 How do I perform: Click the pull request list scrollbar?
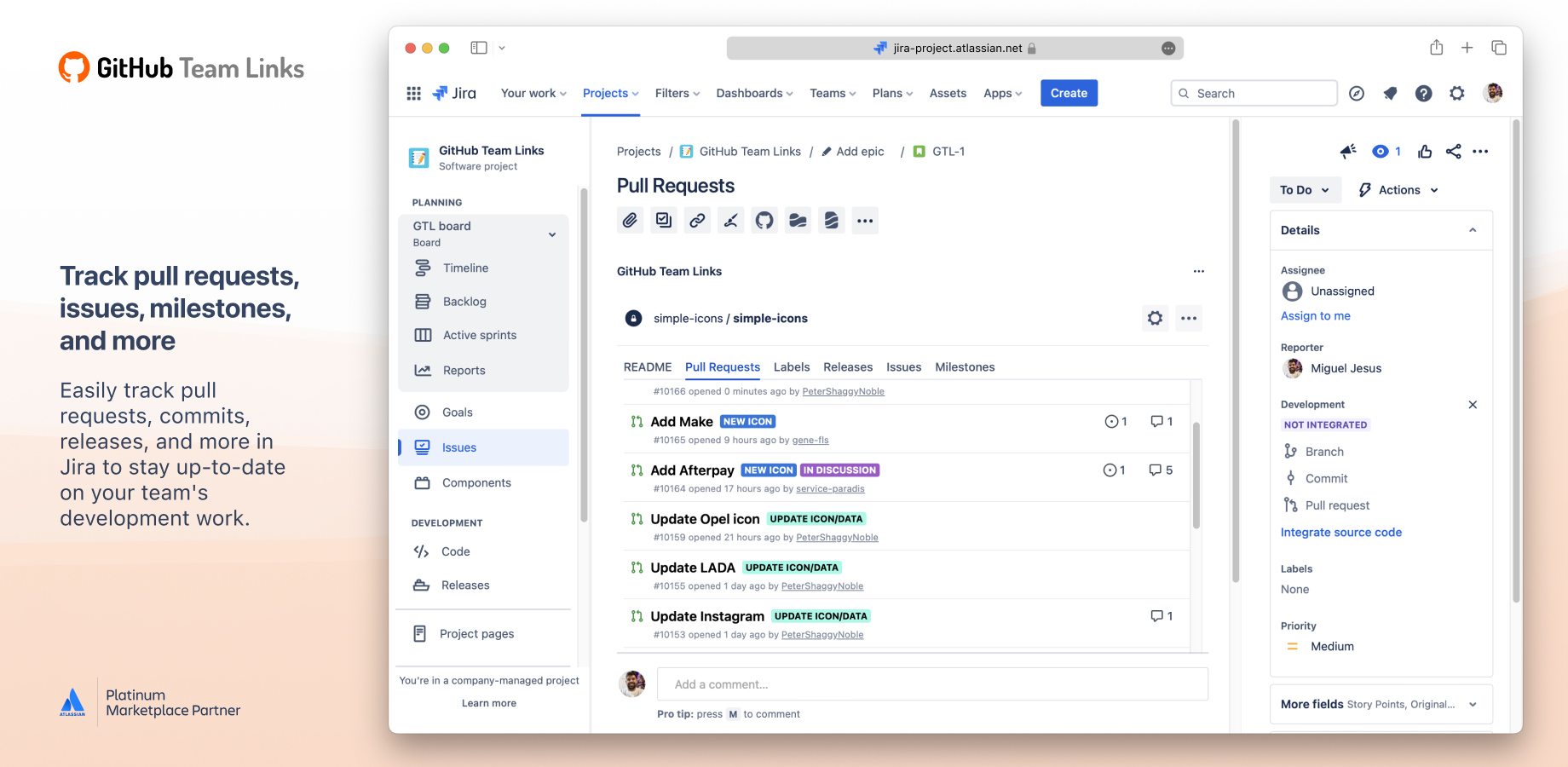point(1196,476)
